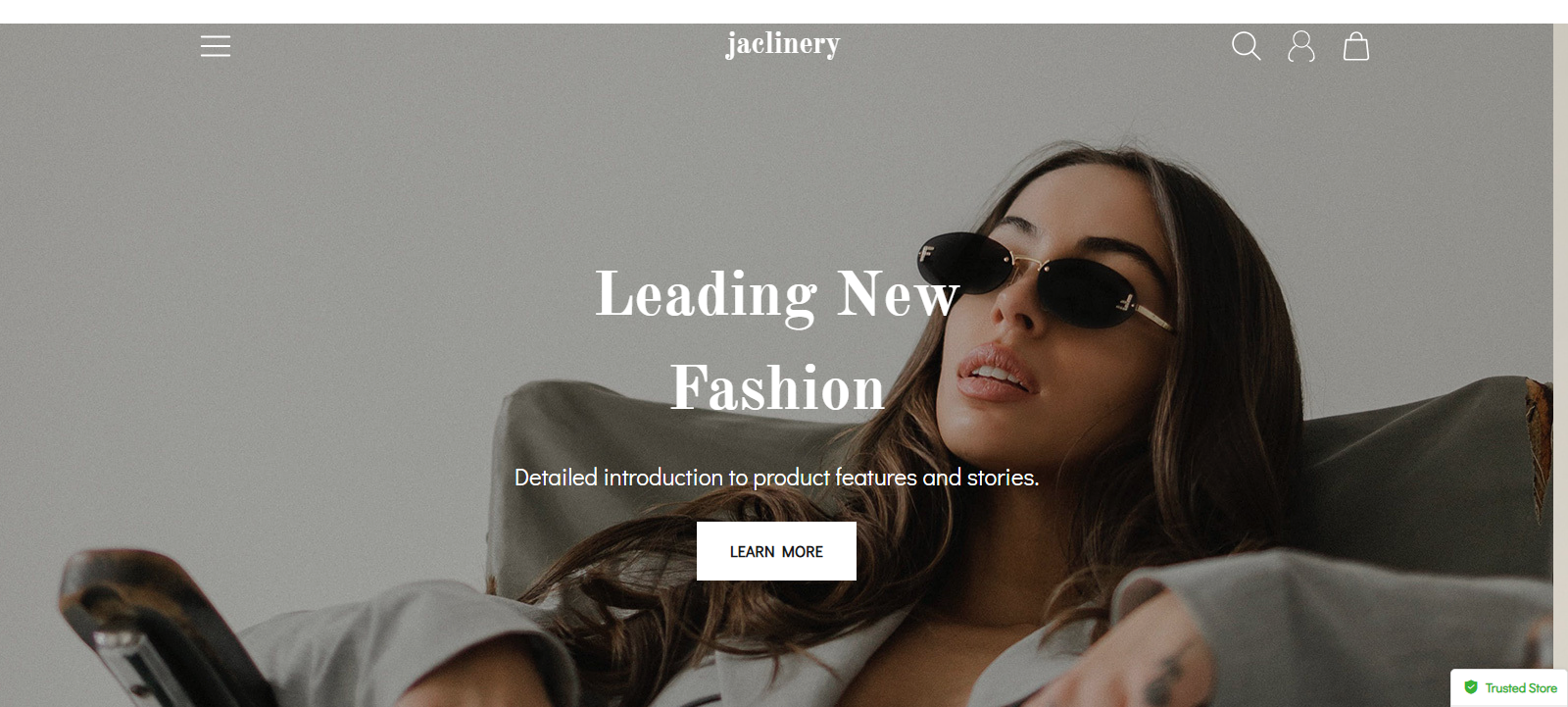Click the page vertical scrollbar track
This screenshot has width=1568, height=707.
coord(1560,365)
